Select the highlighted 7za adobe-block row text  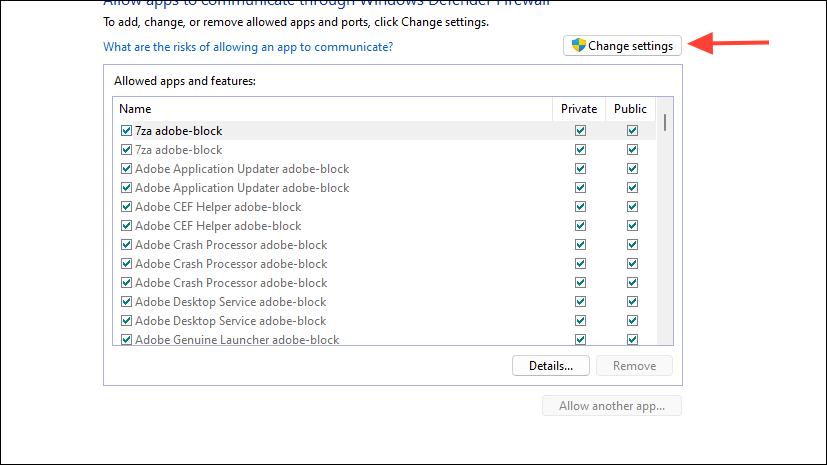click(179, 131)
